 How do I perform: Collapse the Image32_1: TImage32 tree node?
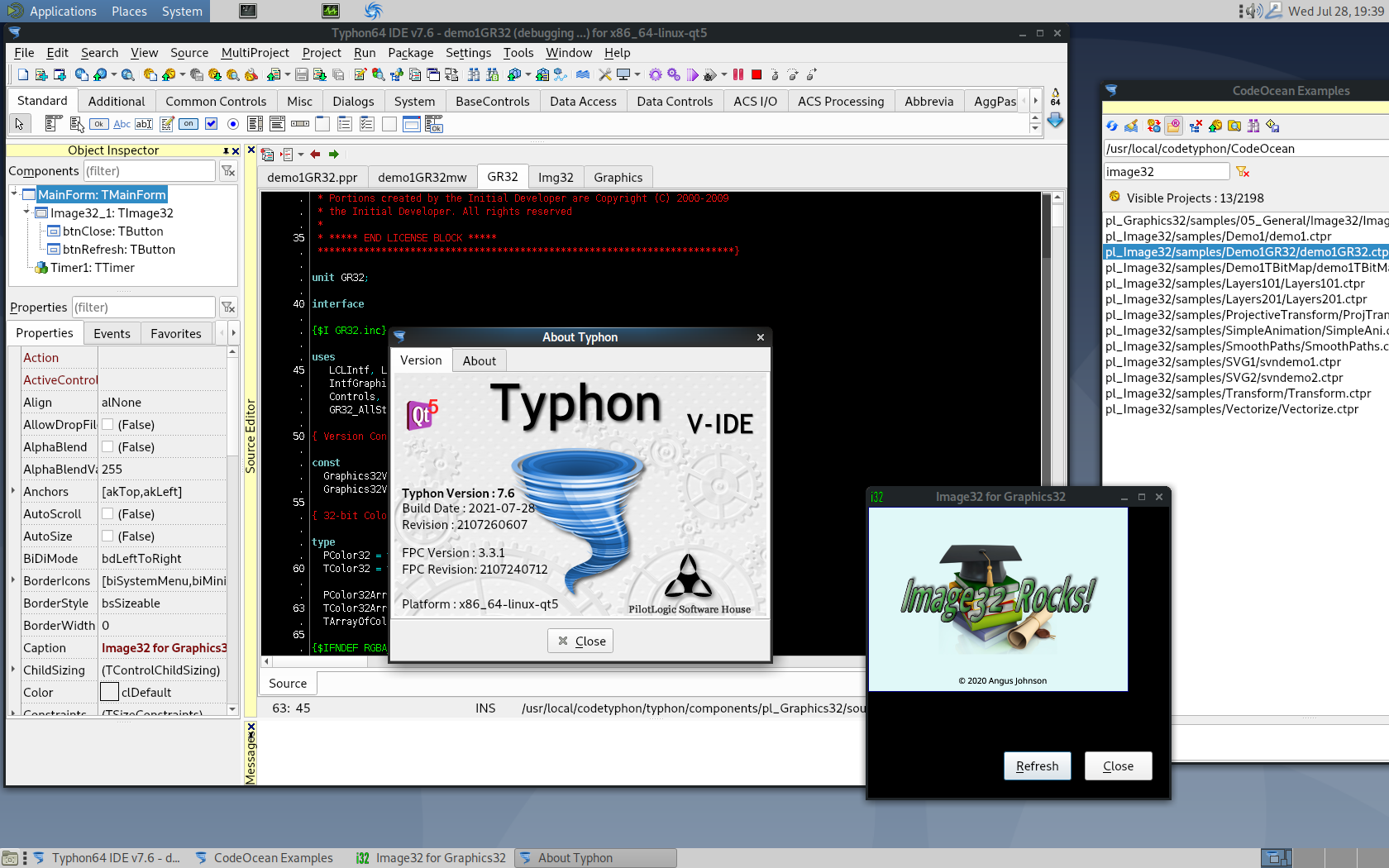[27, 212]
